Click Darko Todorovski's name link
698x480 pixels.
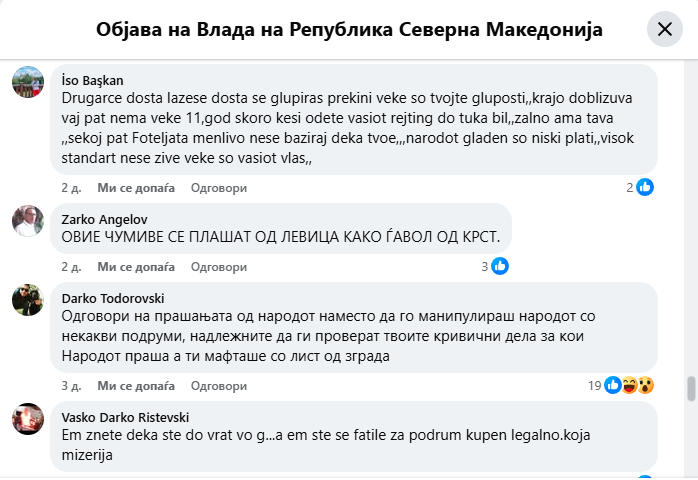pyautogui.click(x=112, y=298)
